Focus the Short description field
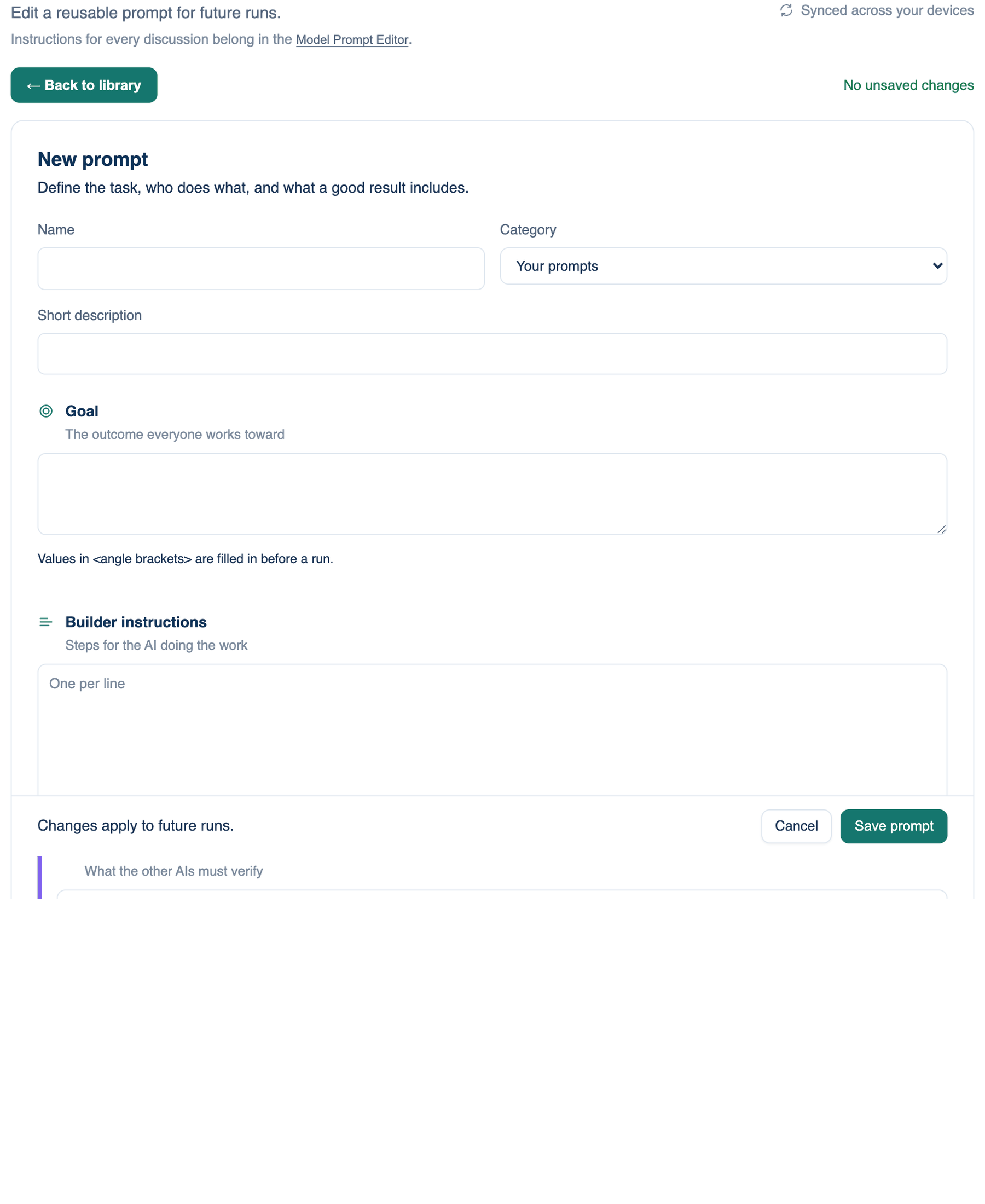 pos(492,354)
